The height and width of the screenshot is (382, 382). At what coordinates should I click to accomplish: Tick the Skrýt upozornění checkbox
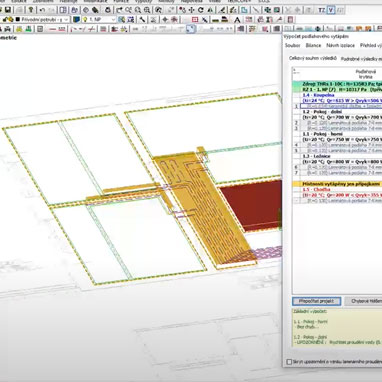coord(289,361)
